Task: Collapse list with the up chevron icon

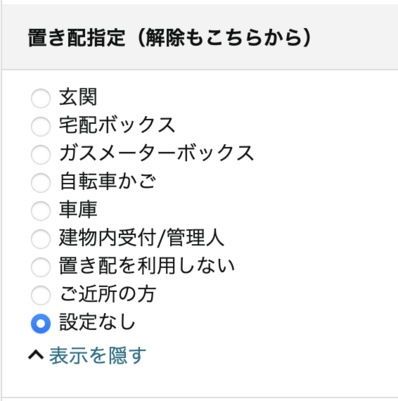Action: [36, 355]
